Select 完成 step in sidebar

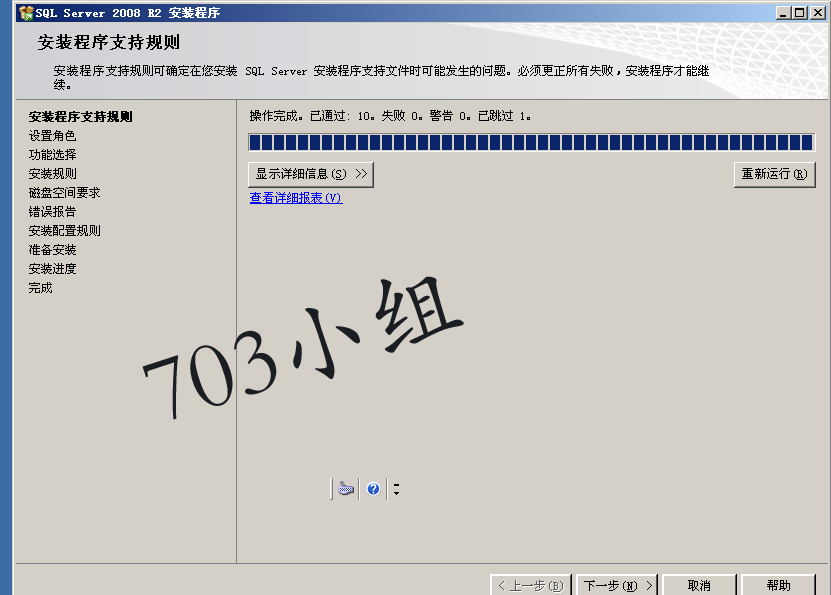[40, 288]
